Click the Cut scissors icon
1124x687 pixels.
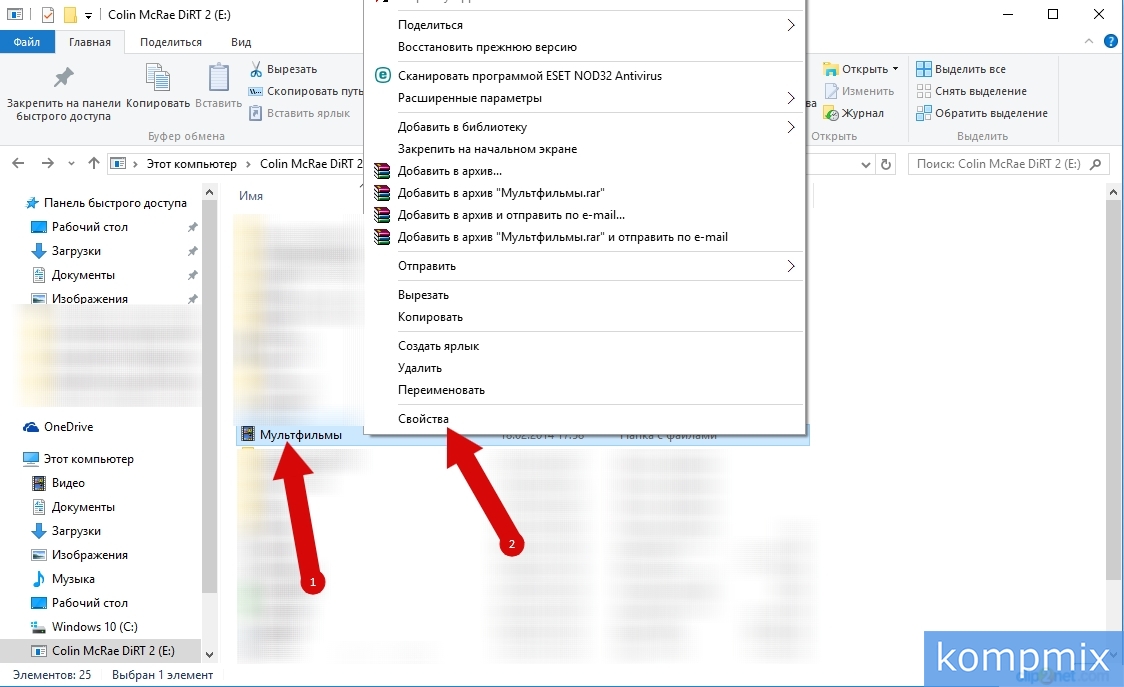tap(256, 69)
